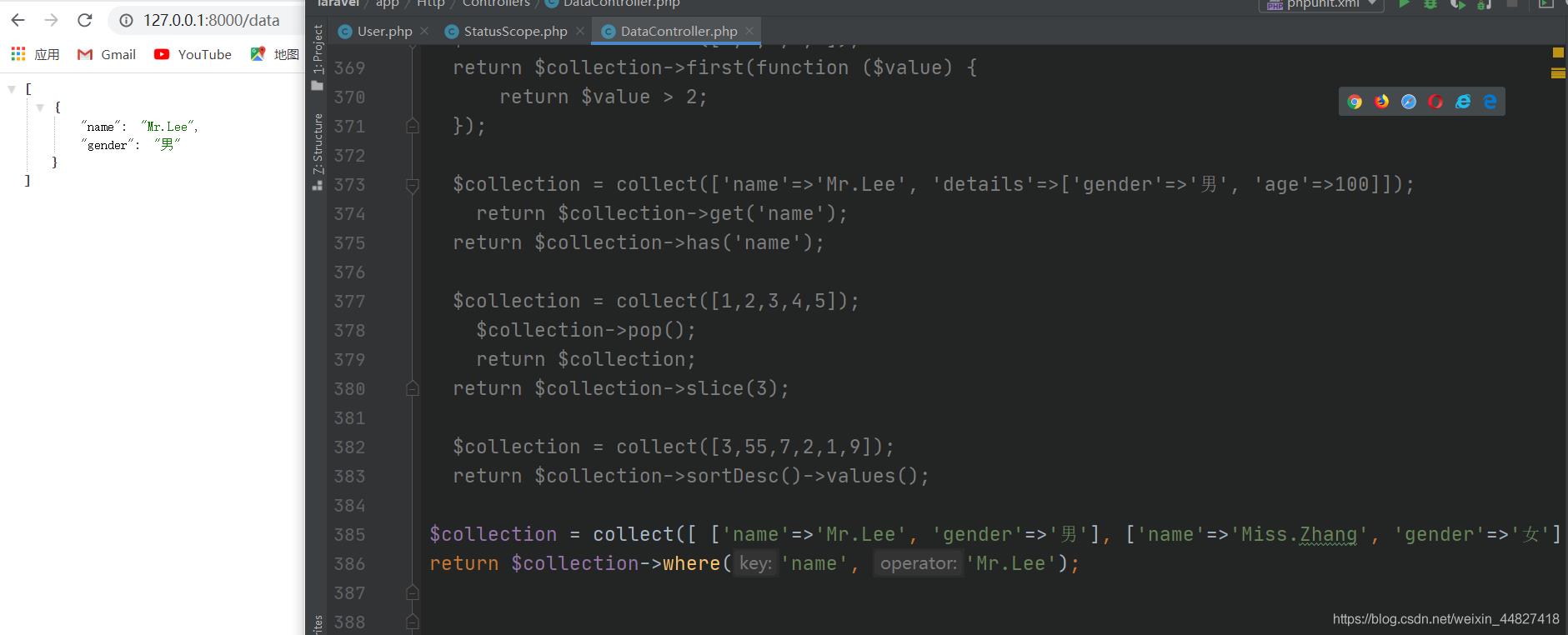1568x635 pixels.
Task: Click the where method call on line 386
Action: tap(691, 563)
